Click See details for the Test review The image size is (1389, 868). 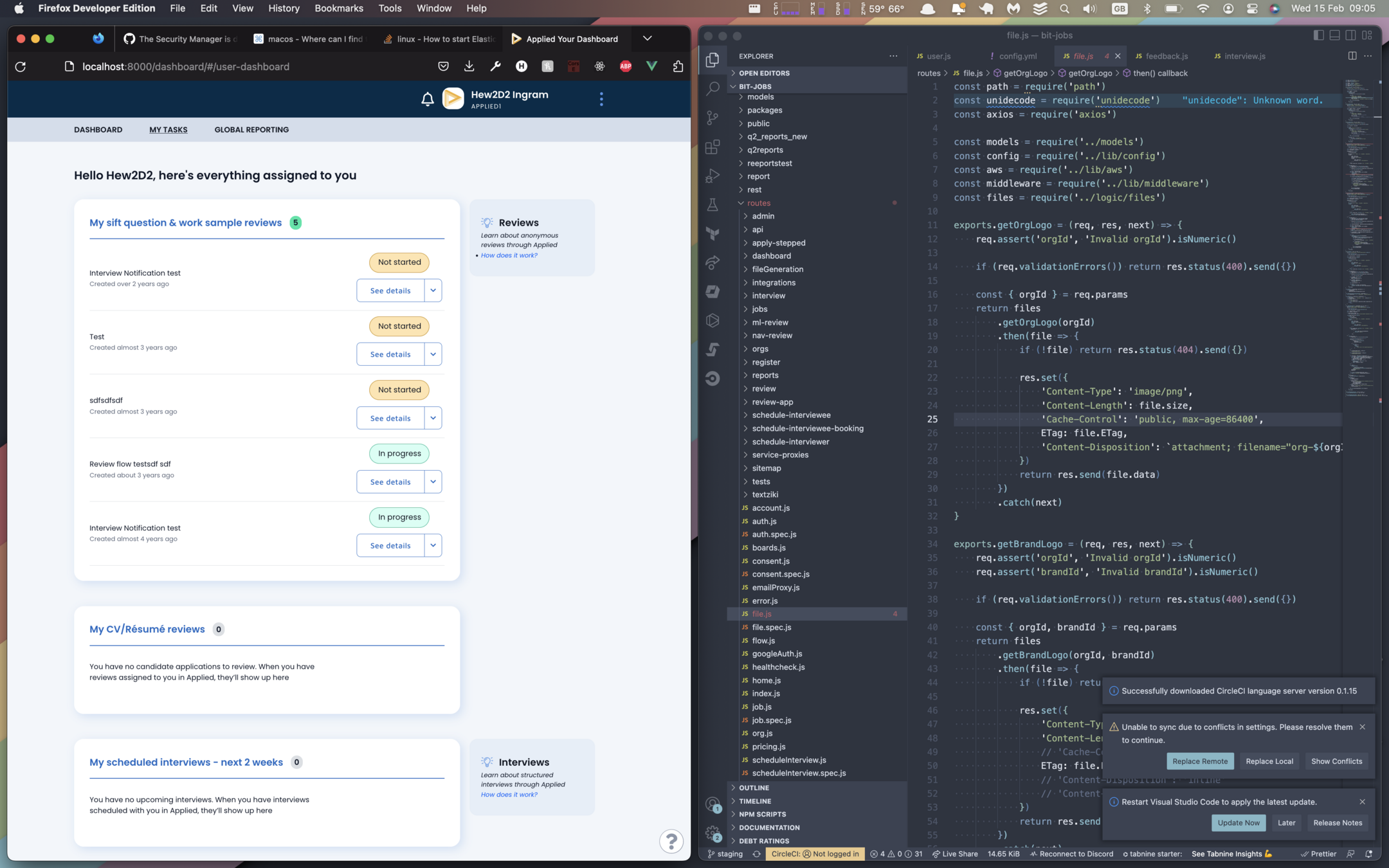point(390,354)
